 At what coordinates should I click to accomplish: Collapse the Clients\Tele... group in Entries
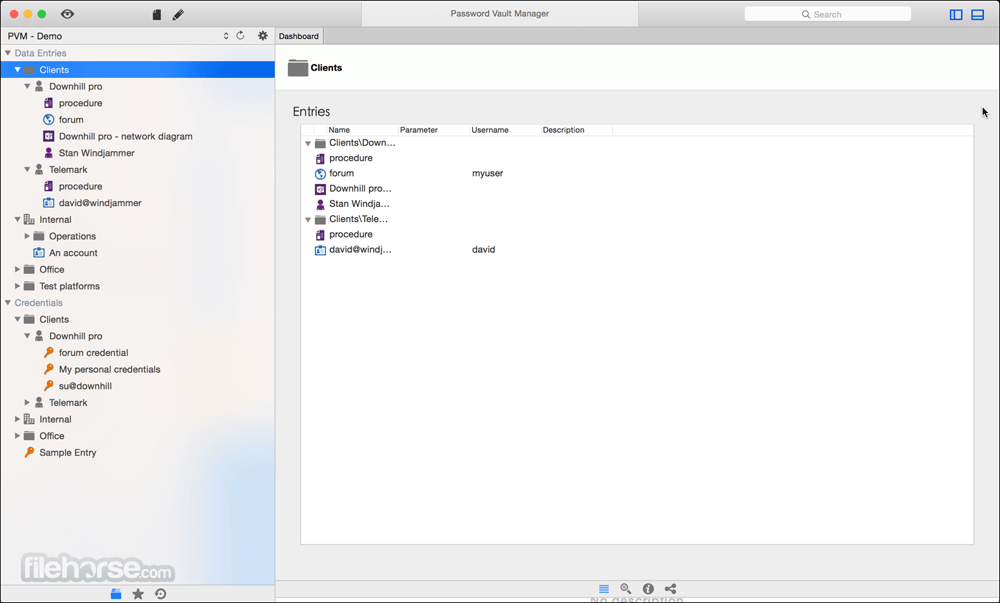pyautogui.click(x=308, y=219)
